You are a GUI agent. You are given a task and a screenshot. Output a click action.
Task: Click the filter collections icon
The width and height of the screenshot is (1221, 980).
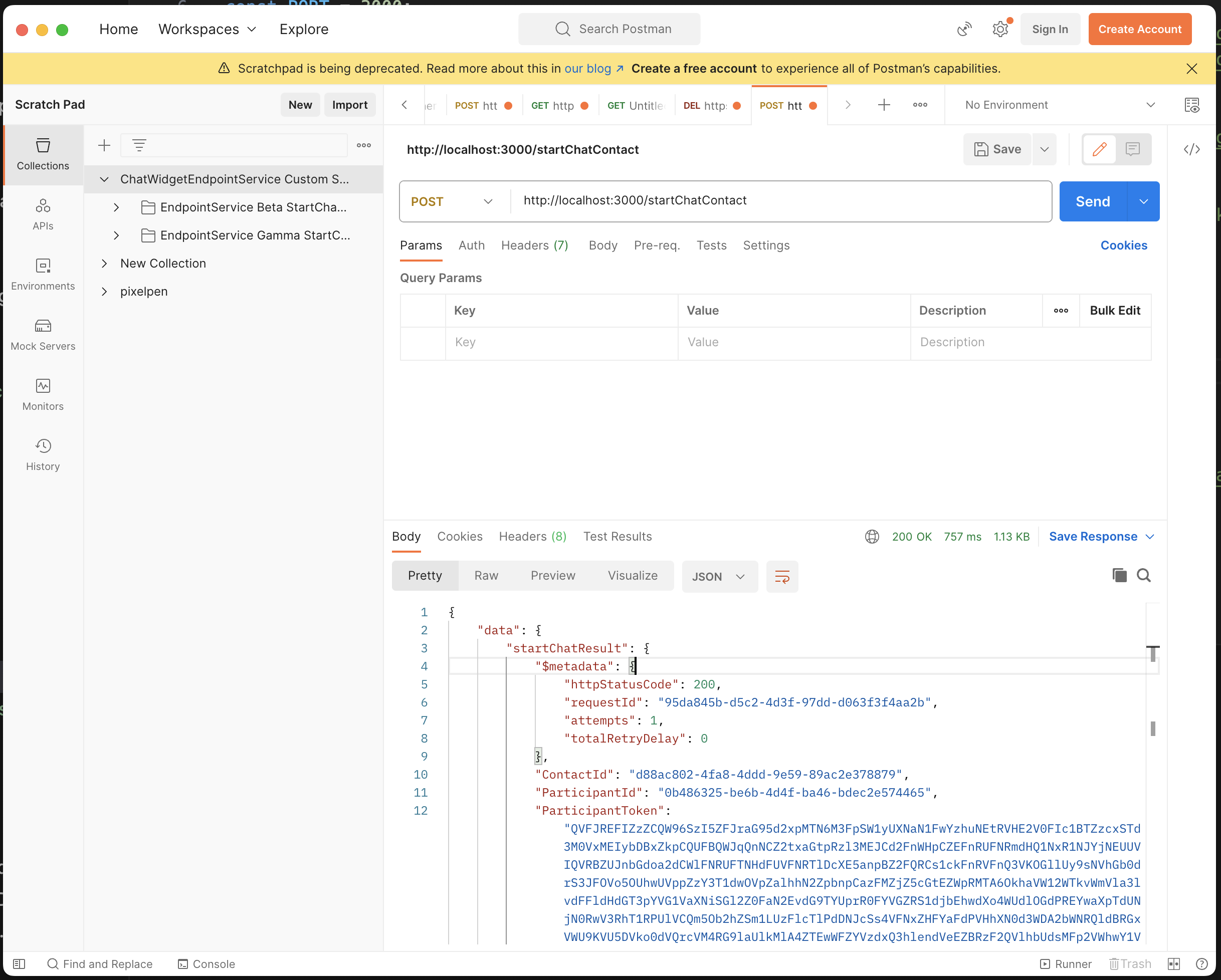139,145
